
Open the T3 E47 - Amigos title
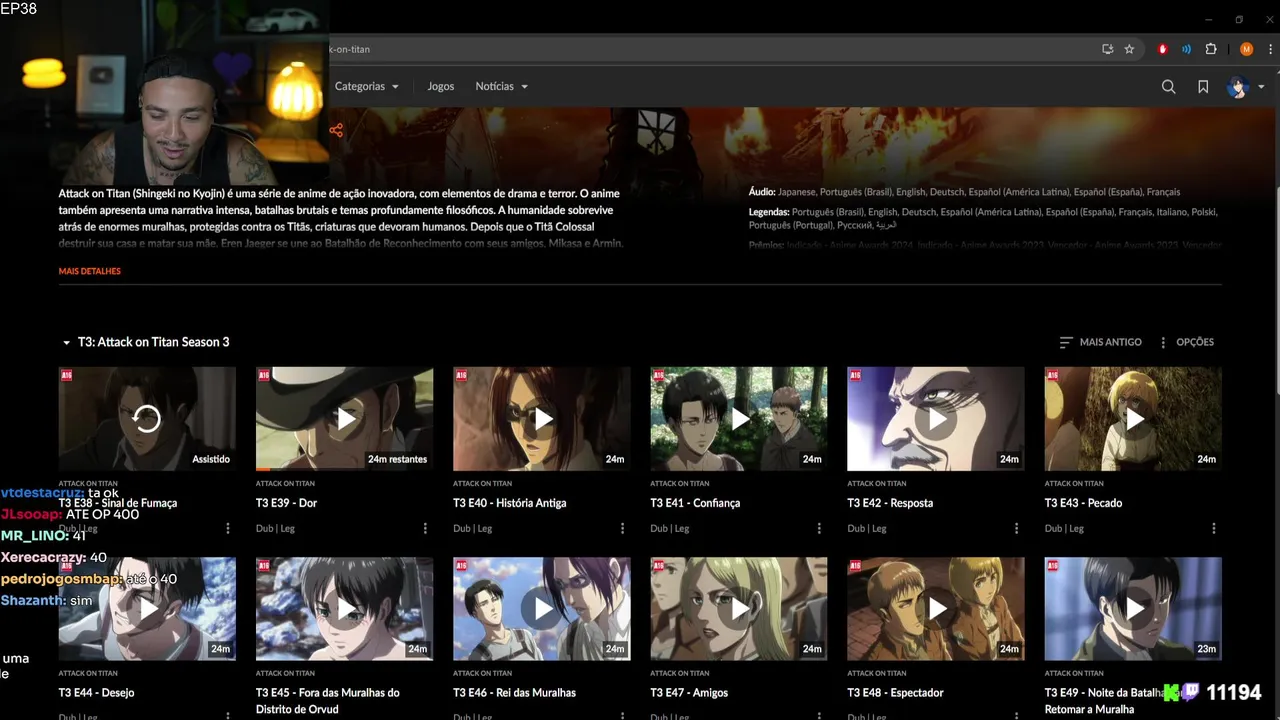point(689,693)
